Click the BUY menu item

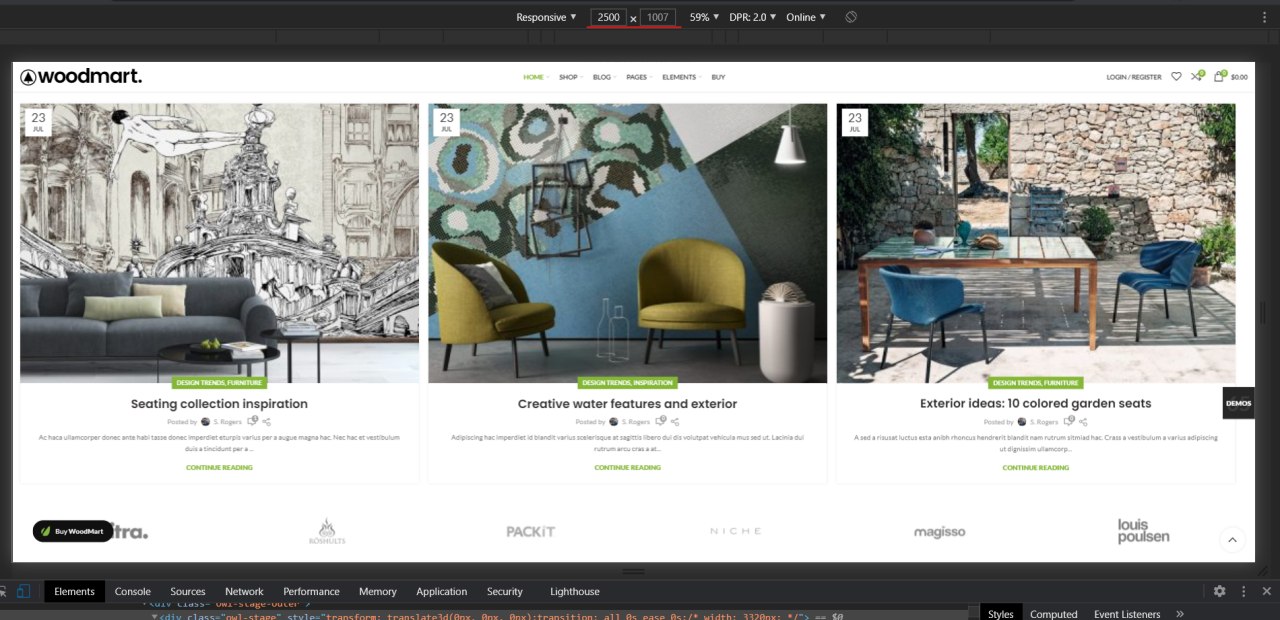pos(718,77)
